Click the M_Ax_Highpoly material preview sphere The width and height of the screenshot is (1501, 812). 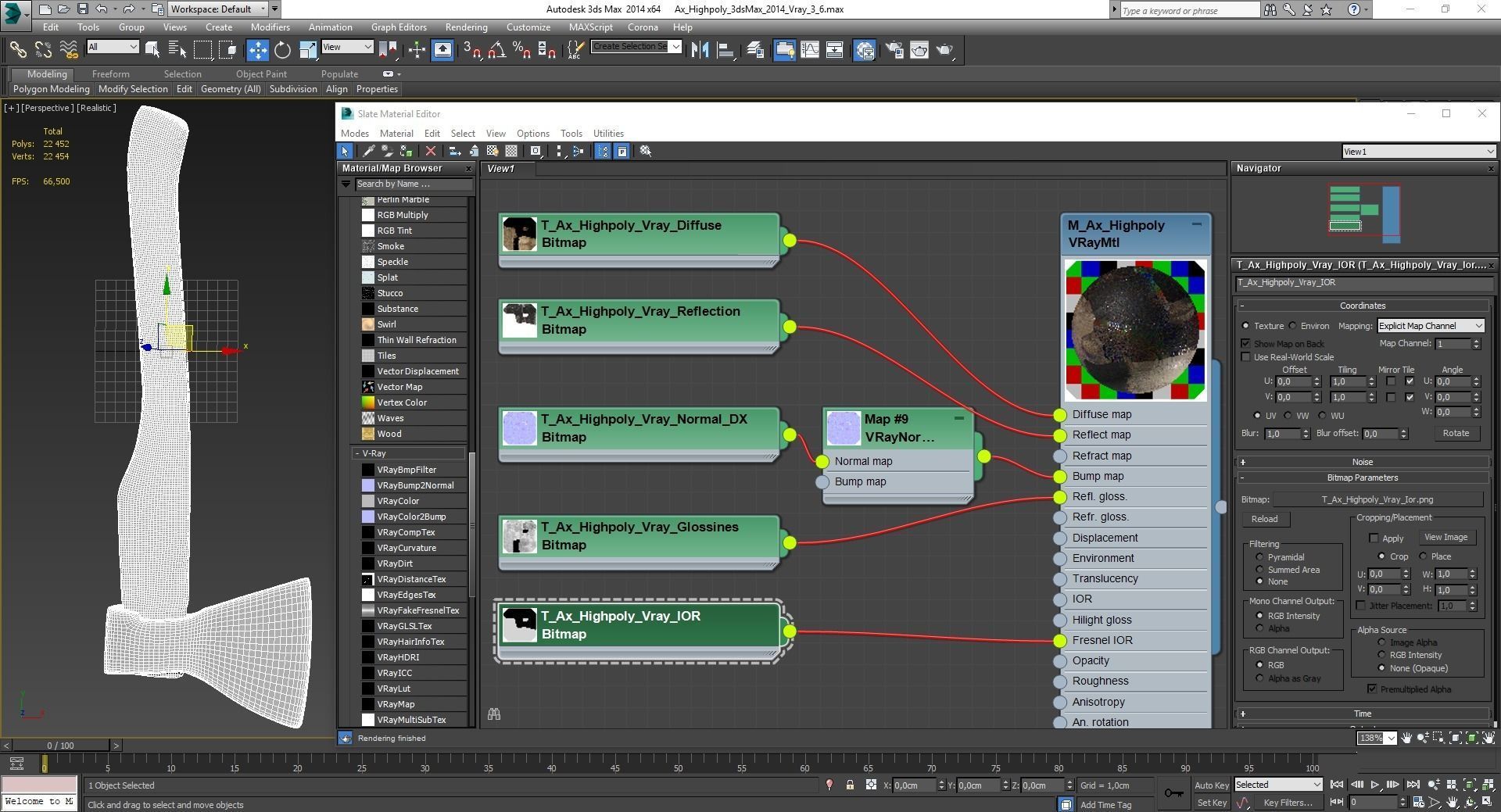coord(1135,331)
